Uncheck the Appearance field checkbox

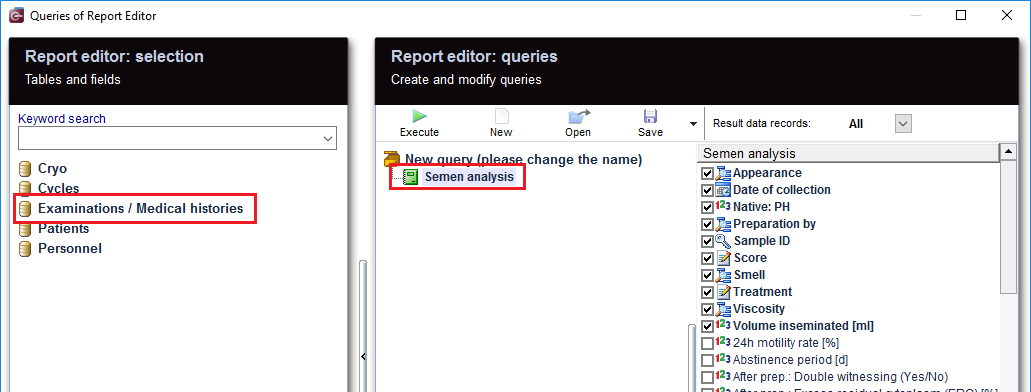click(x=707, y=173)
